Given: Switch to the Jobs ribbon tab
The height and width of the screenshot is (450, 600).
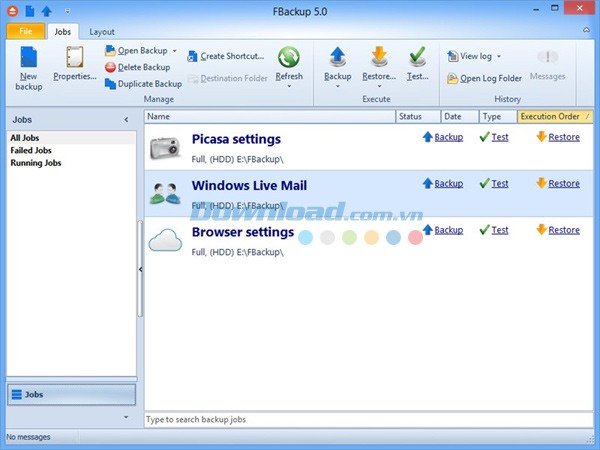Looking at the screenshot, I should (63, 32).
